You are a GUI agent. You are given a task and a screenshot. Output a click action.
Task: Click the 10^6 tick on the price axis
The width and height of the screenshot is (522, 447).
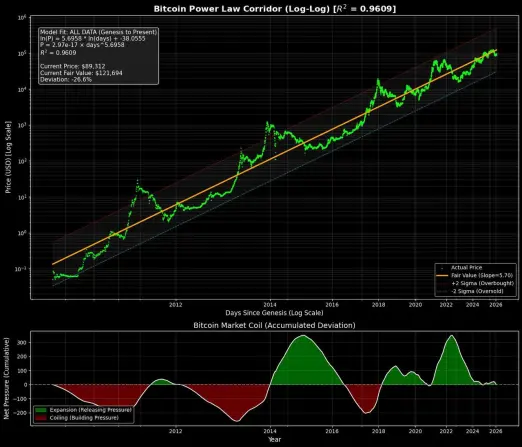coord(22,17)
